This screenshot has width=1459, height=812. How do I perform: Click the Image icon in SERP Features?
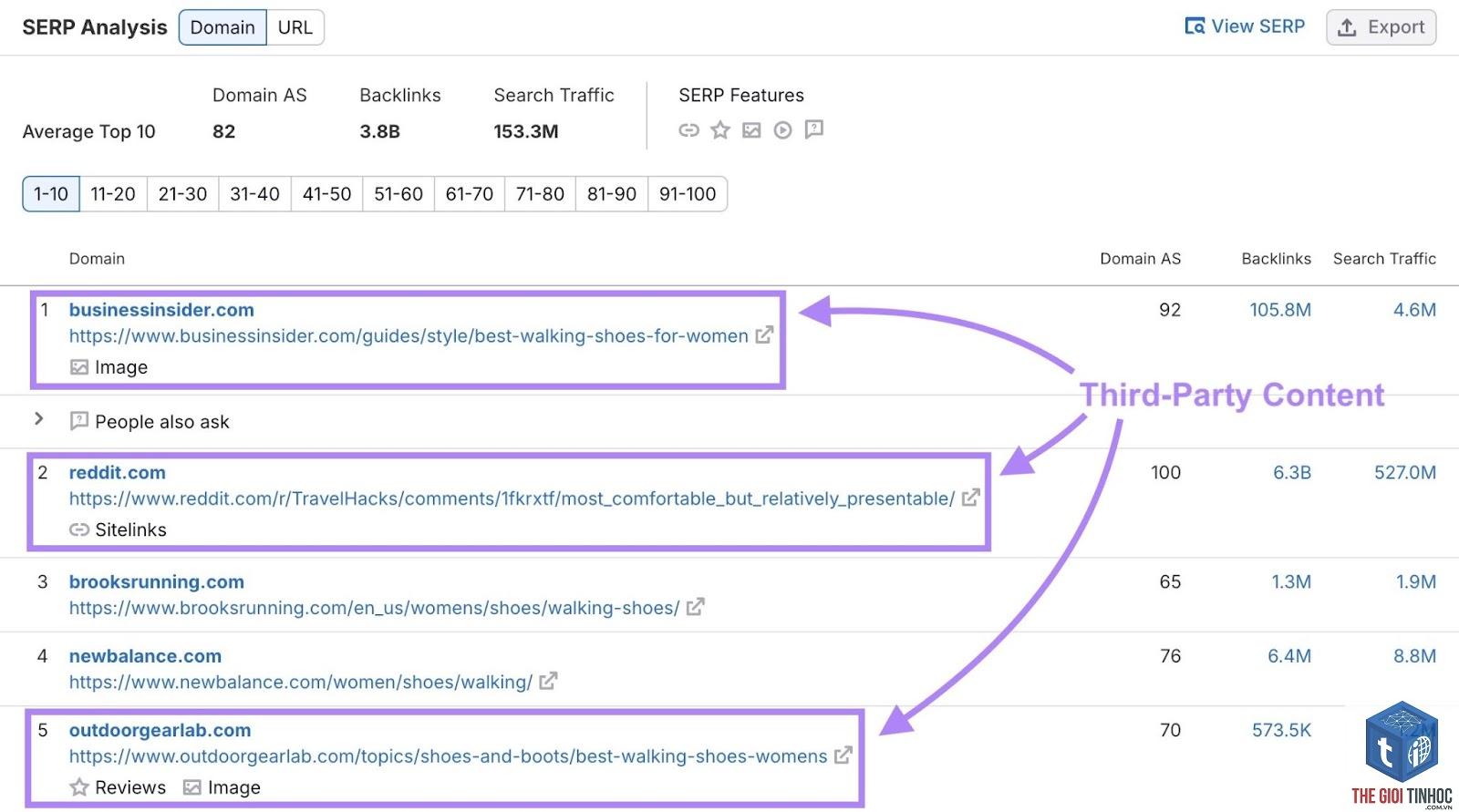coord(751,130)
